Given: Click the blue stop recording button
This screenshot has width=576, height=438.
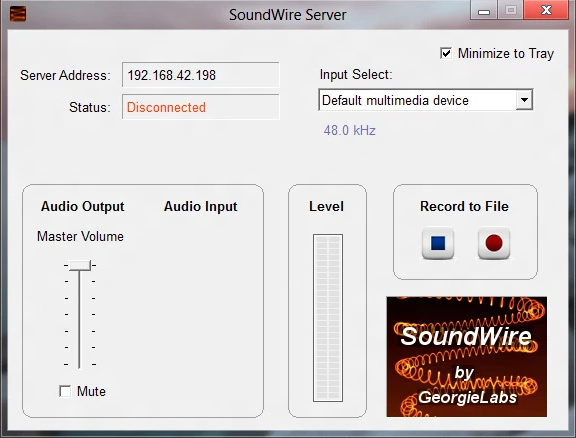Looking at the screenshot, I should tap(438, 243).
